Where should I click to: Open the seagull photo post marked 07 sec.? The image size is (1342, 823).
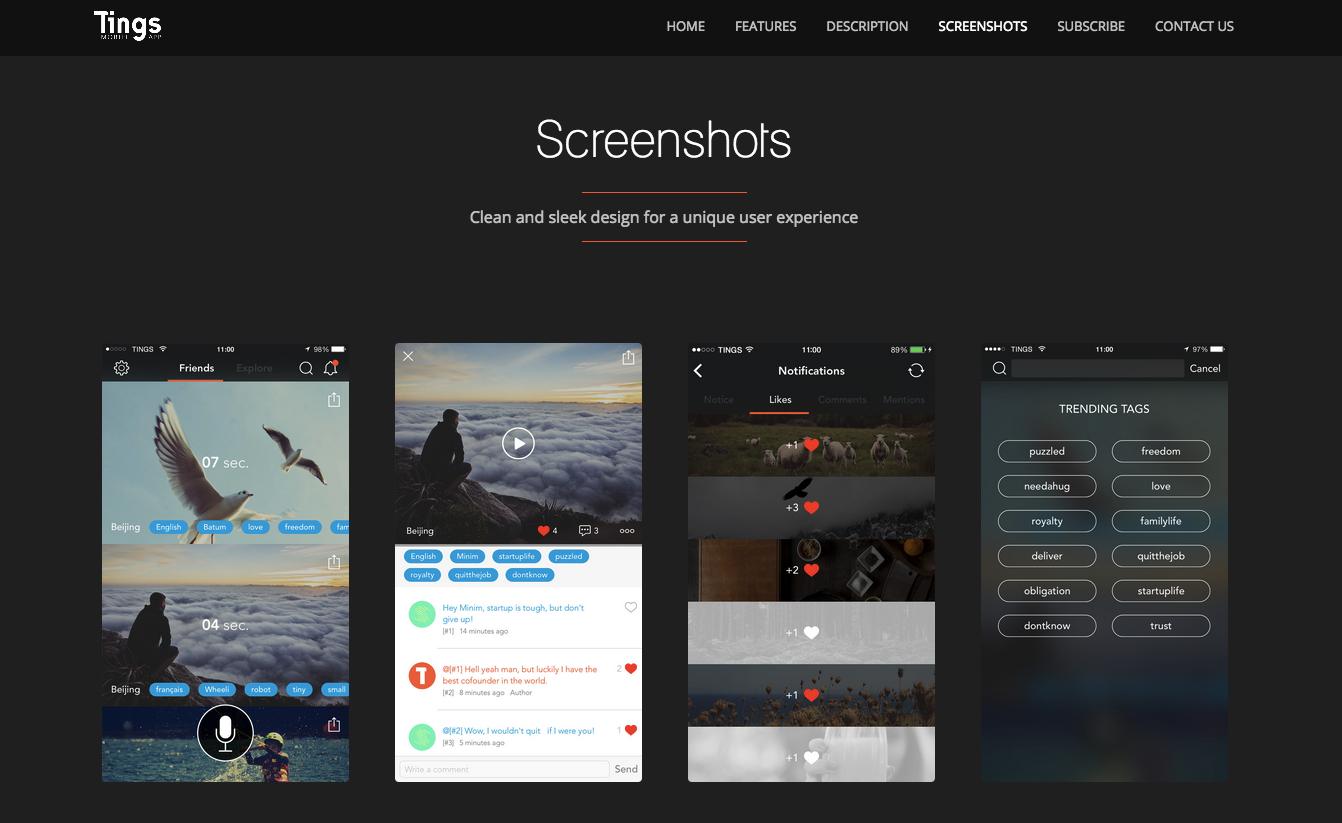coord(225,462)
